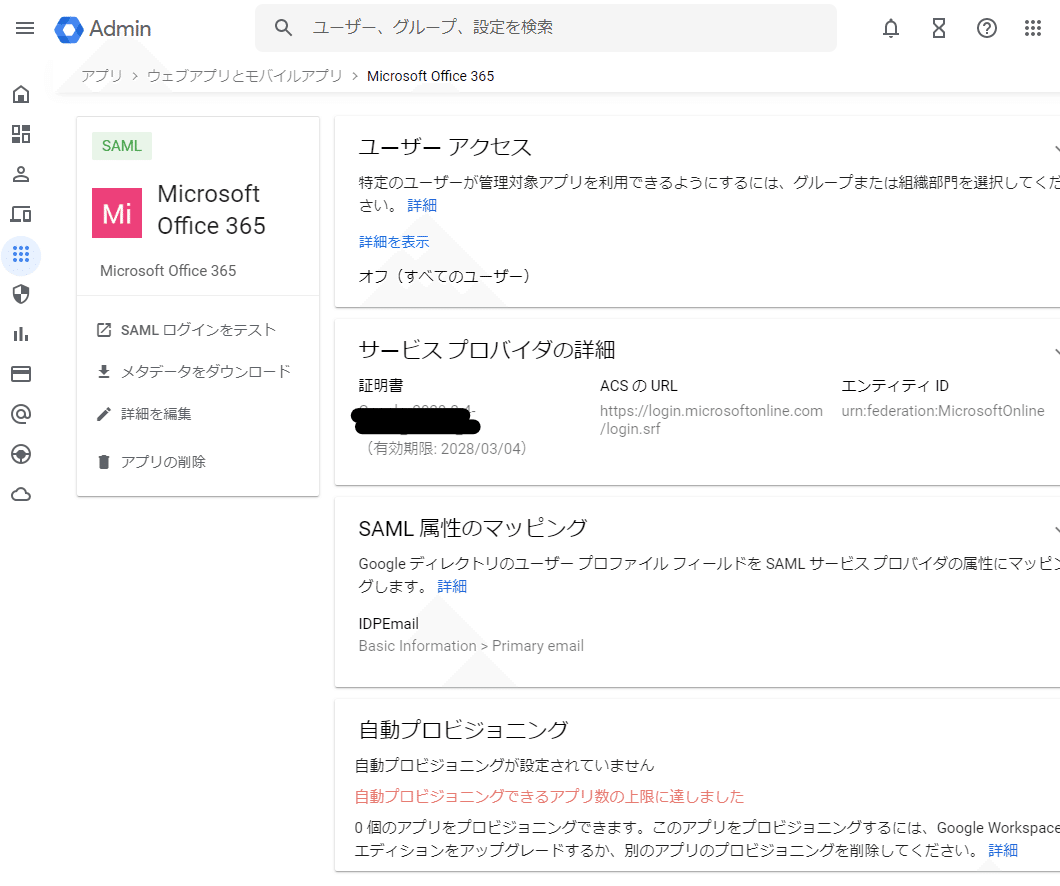Expand the ユーザー アクセス card chevron
The width and height of the screenshot is (1060, 886).
[x=1055, y=147]
